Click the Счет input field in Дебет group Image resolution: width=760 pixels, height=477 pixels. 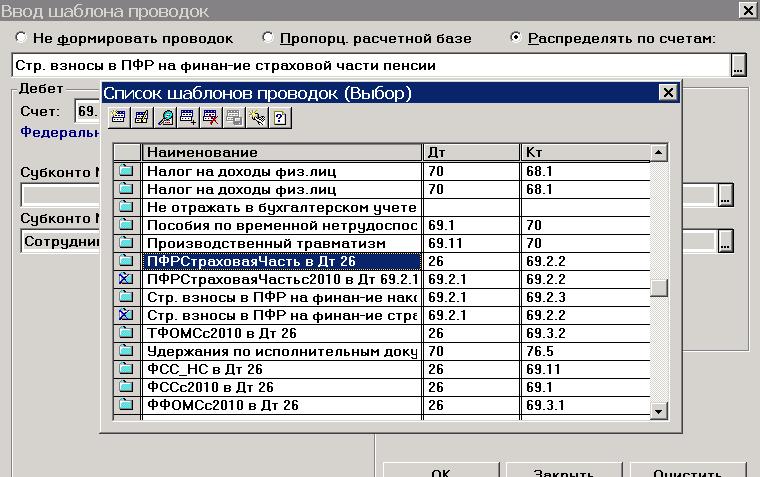click(x=88, y=111)
